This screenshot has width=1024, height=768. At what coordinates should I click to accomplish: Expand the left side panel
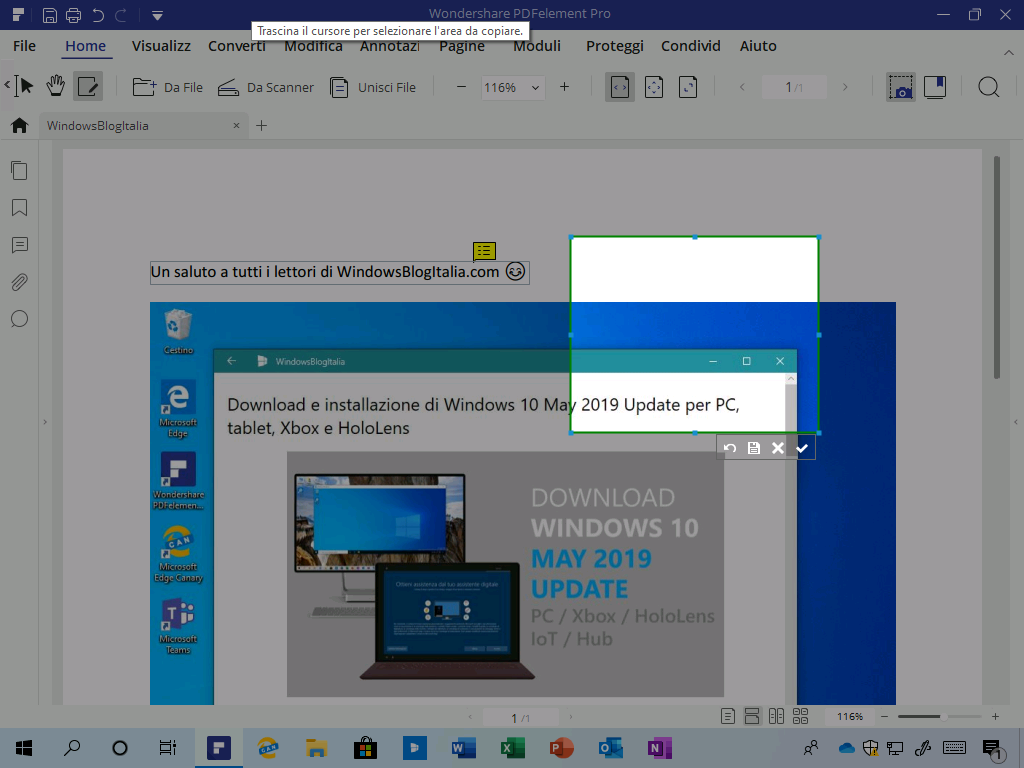click(x=44, y=422)
